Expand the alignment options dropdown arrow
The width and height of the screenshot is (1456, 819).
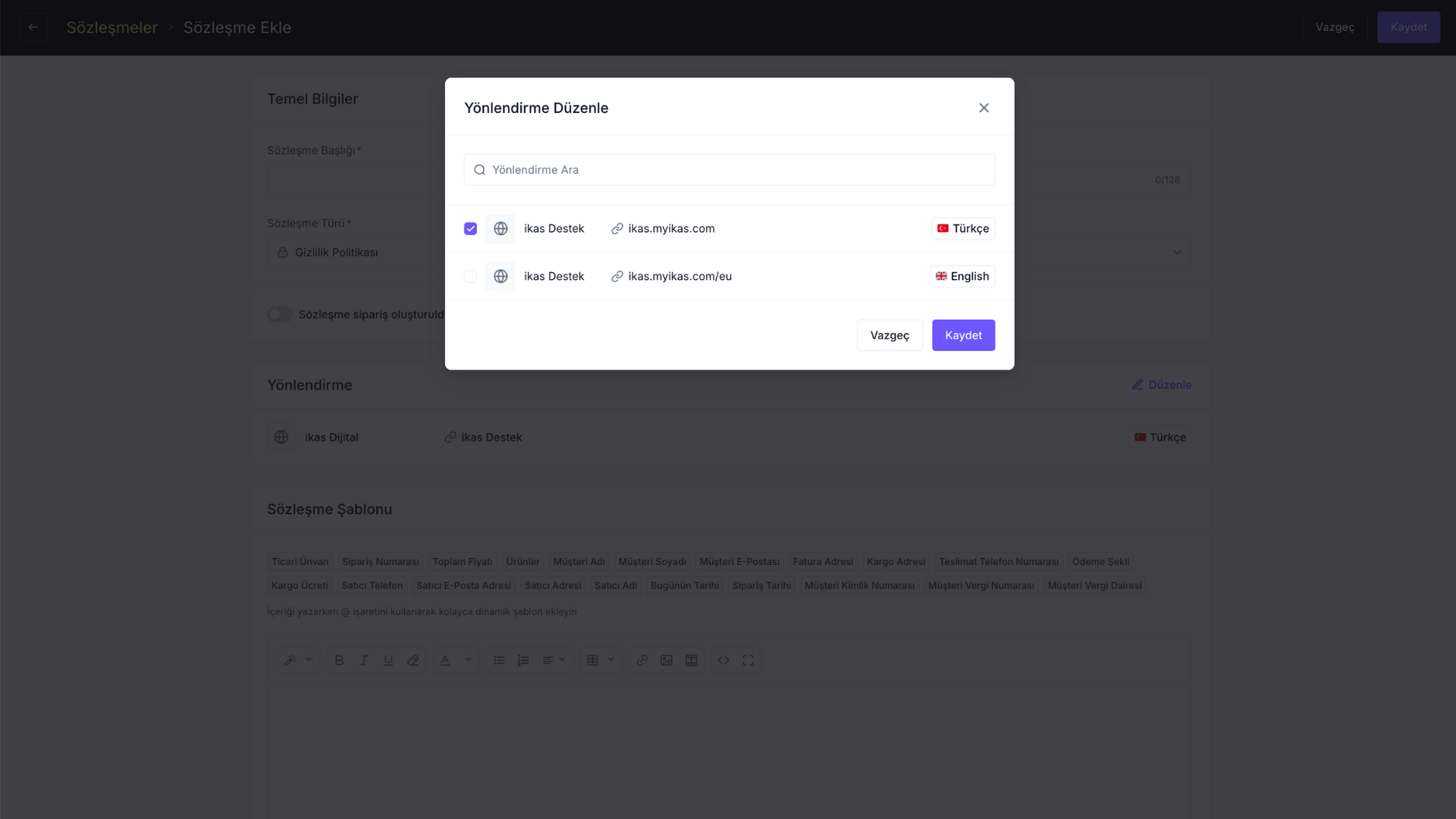pos(562,660)
